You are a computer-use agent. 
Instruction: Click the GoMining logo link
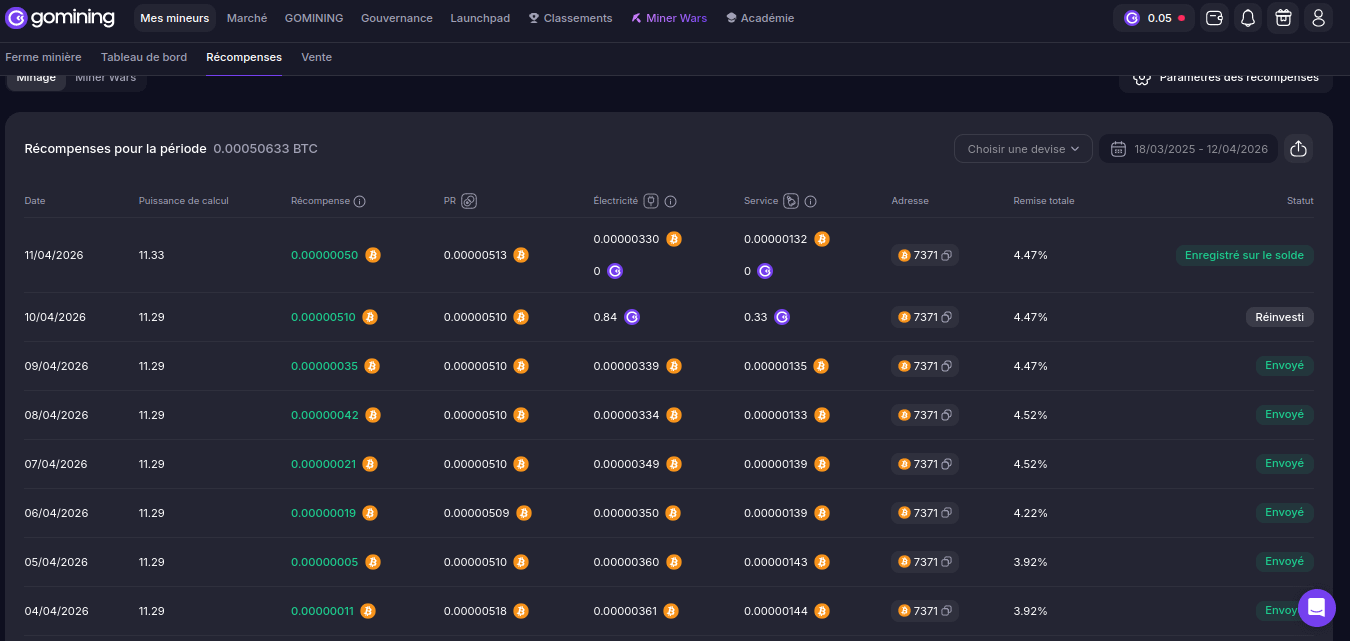(x=59, y=18)
